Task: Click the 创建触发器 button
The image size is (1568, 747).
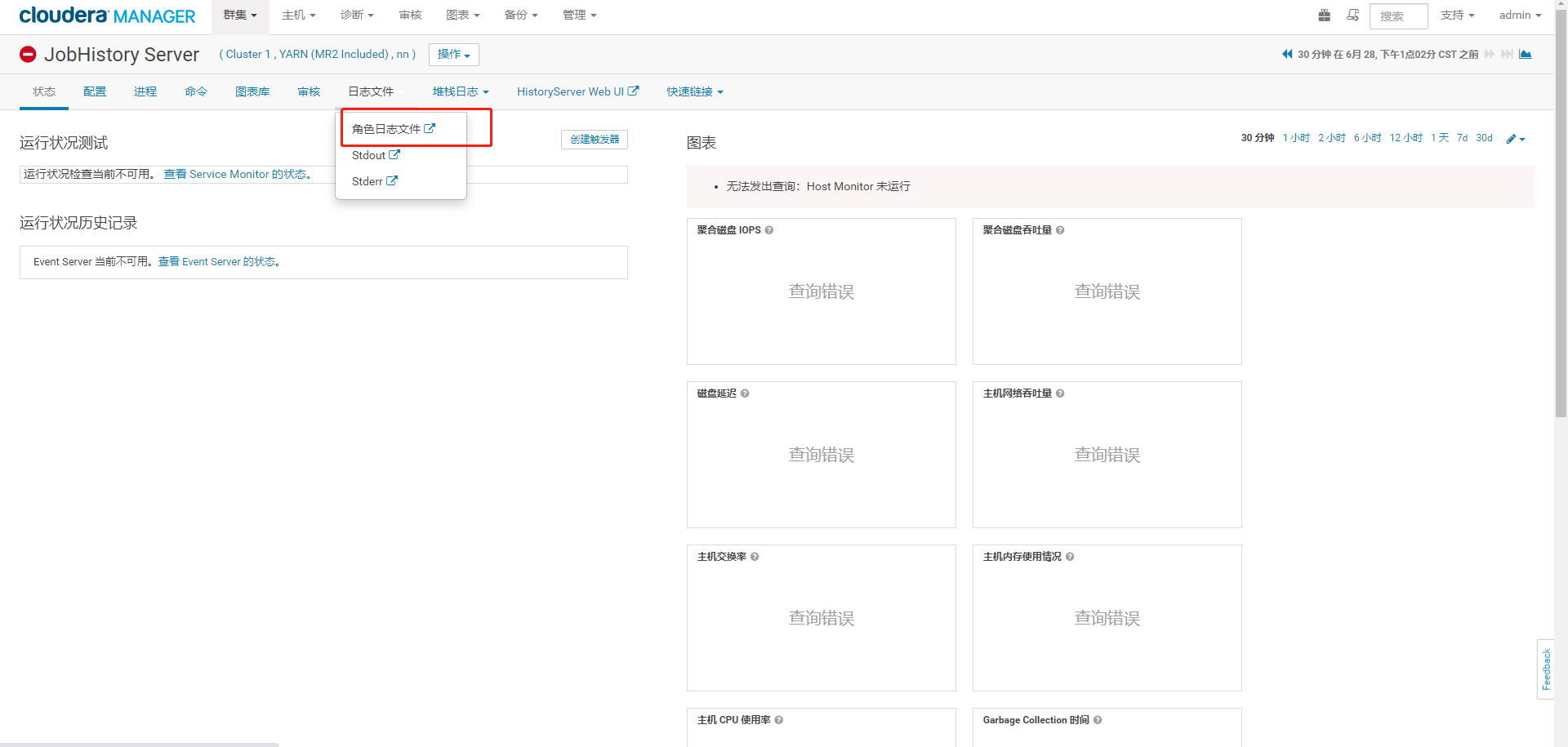Action: click(595, 140)
